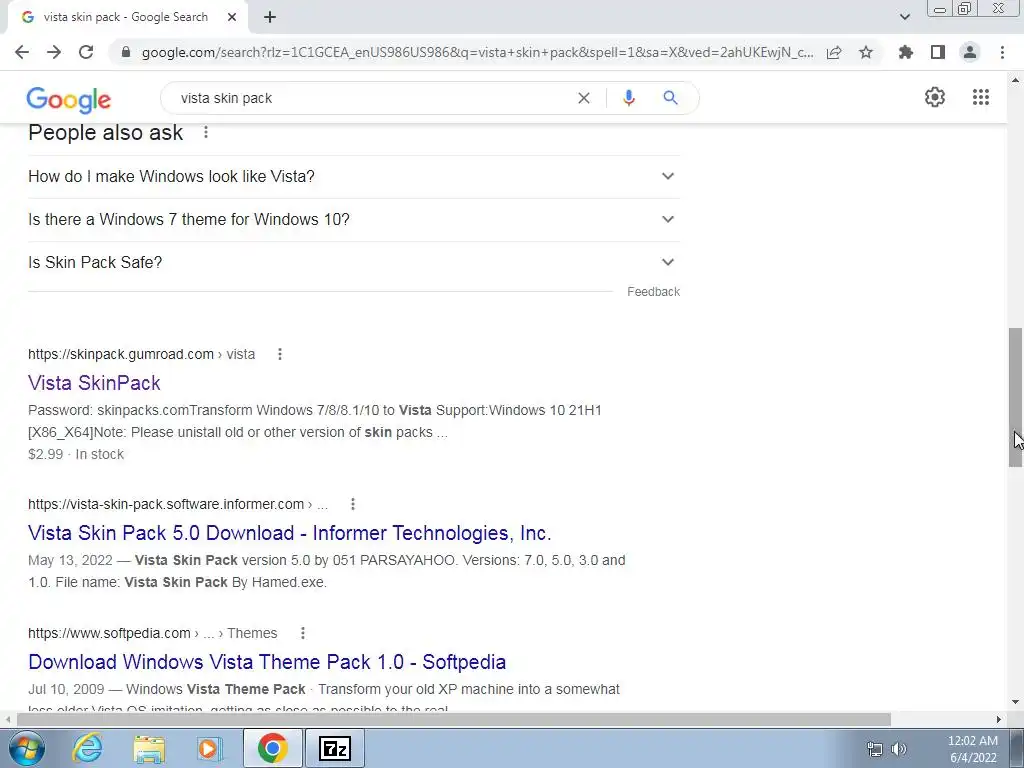
Task: Open a new browser tab
Action: pos(270,17)
